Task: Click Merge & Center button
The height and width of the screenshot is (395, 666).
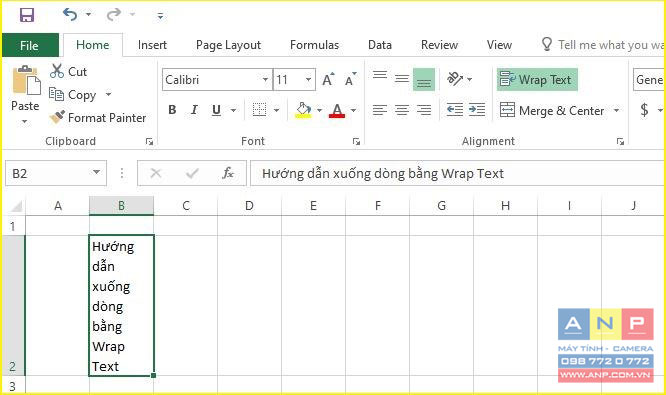Action: pos(552,110)
